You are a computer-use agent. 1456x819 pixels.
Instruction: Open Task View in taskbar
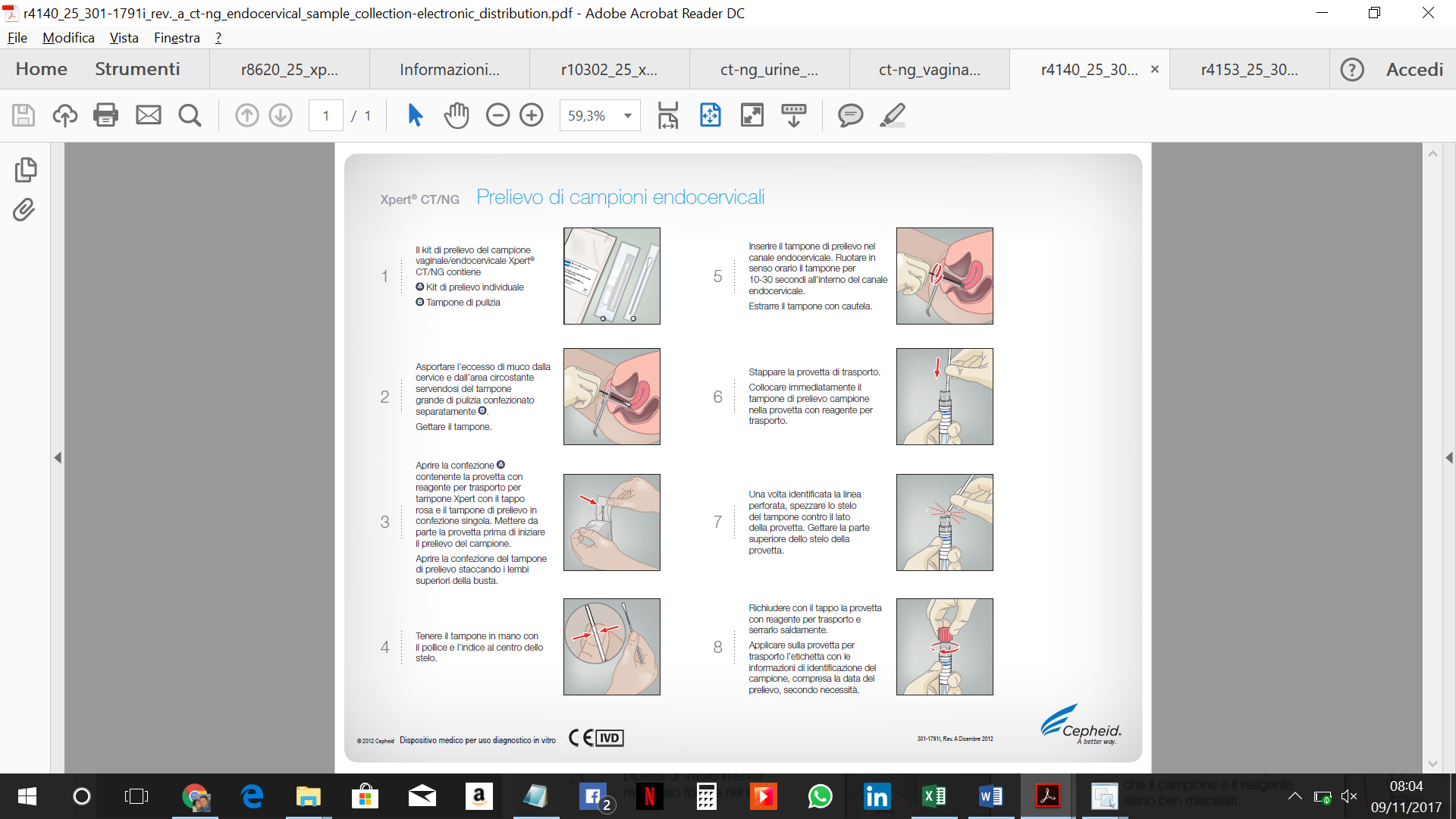pyautogui.click(x=136, y=796)
